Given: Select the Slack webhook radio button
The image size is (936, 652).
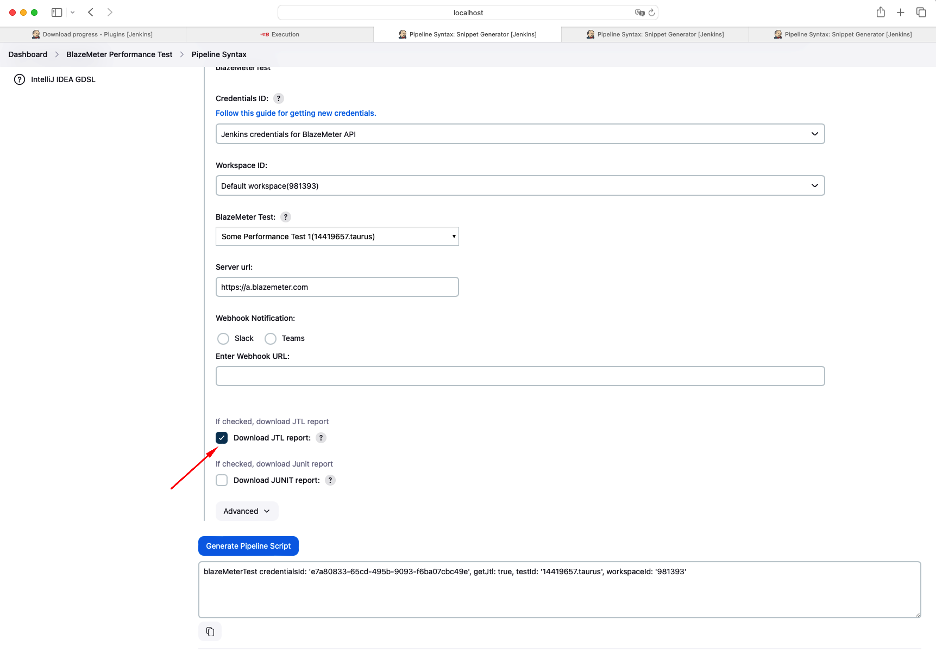Looking at the screenshot, I should pyautogui.click(x=223, y=339).
